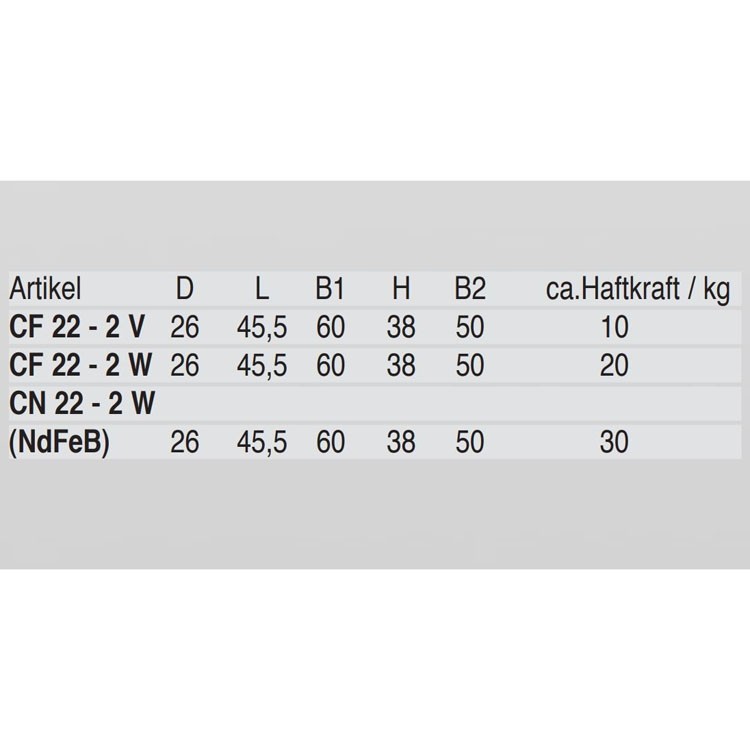The height and width of the screenshot is (750, 750).
Task: Click the (NdFeB) label
Action: tap(59, 442)
